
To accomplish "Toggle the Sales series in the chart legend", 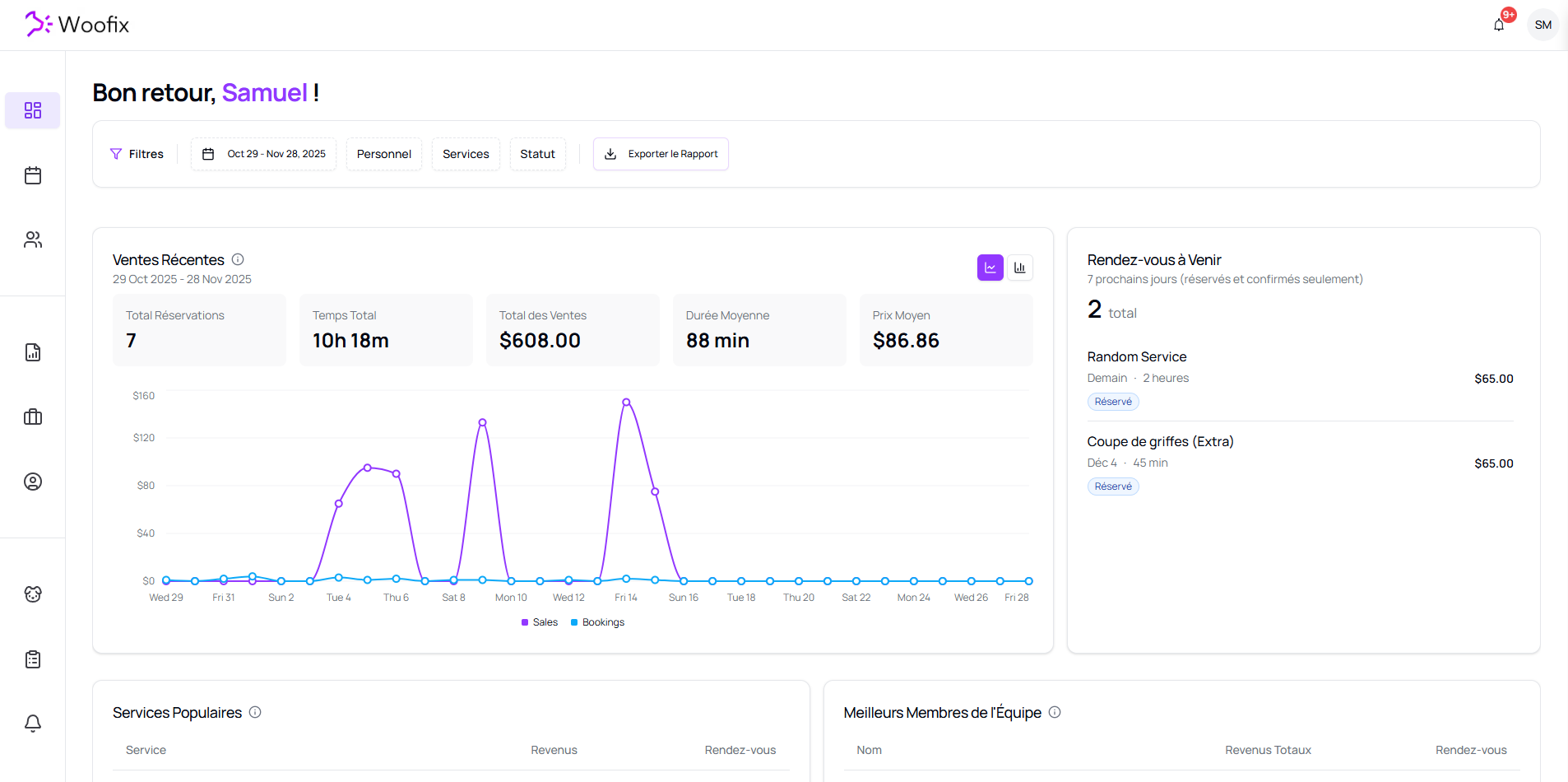I will 539,621.
